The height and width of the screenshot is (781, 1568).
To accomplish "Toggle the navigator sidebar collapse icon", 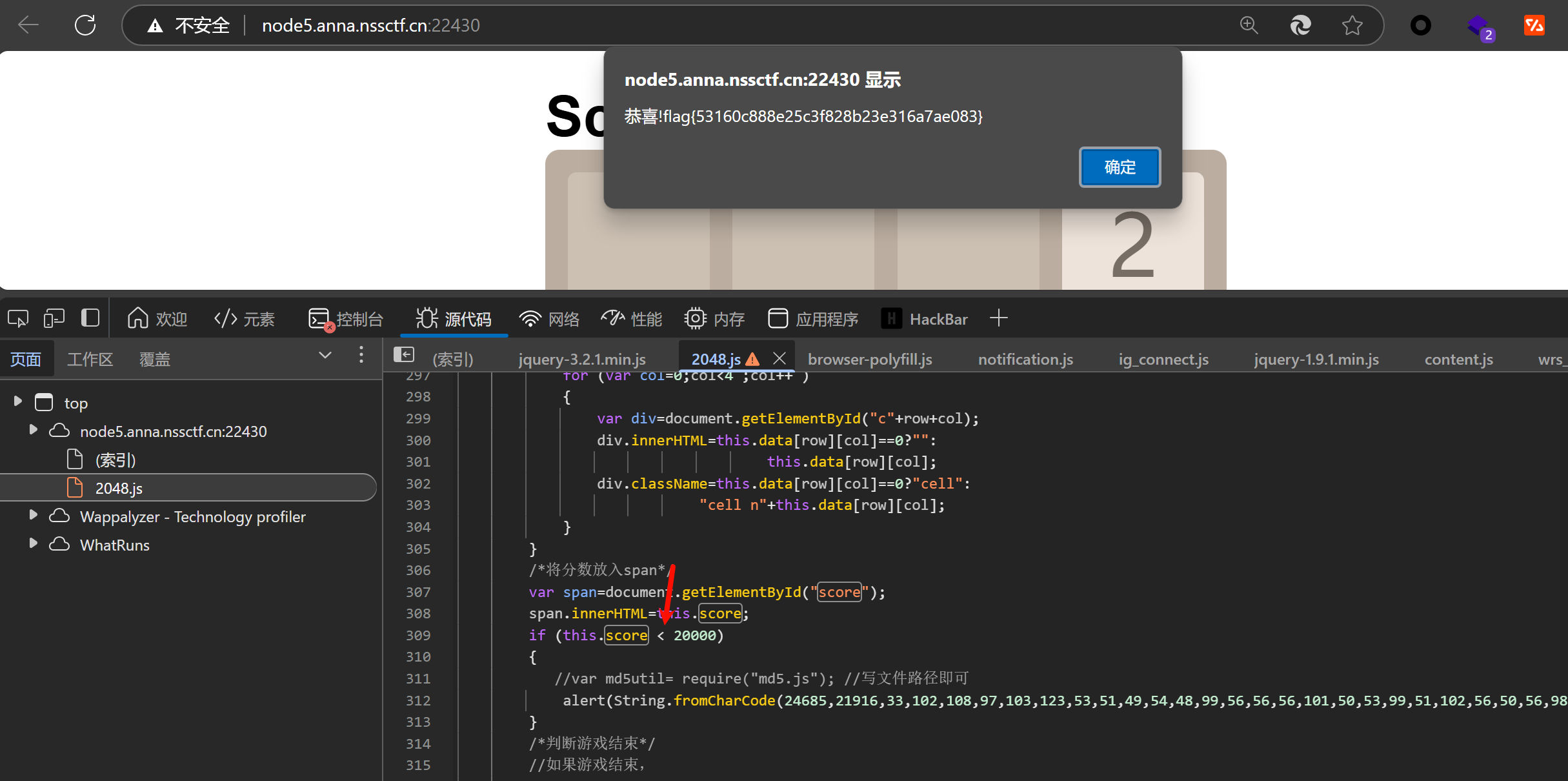I will click(404, 354).
